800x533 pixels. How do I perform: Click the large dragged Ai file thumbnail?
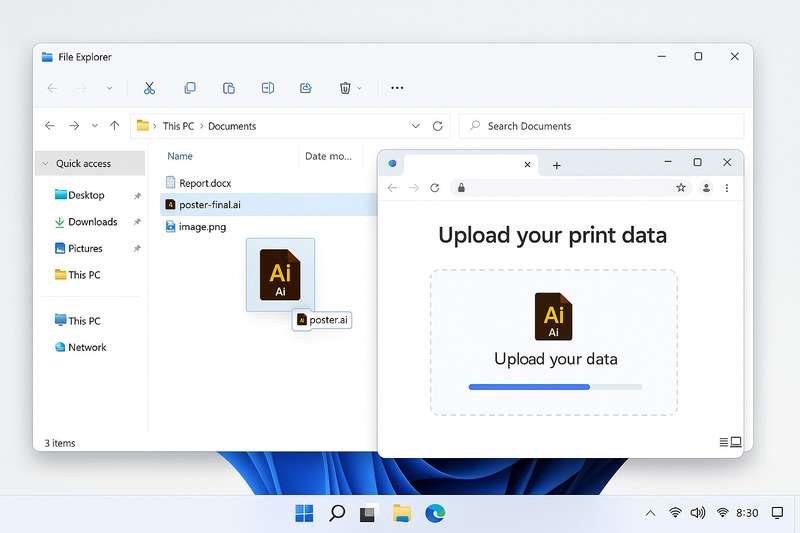pos(280,274)
